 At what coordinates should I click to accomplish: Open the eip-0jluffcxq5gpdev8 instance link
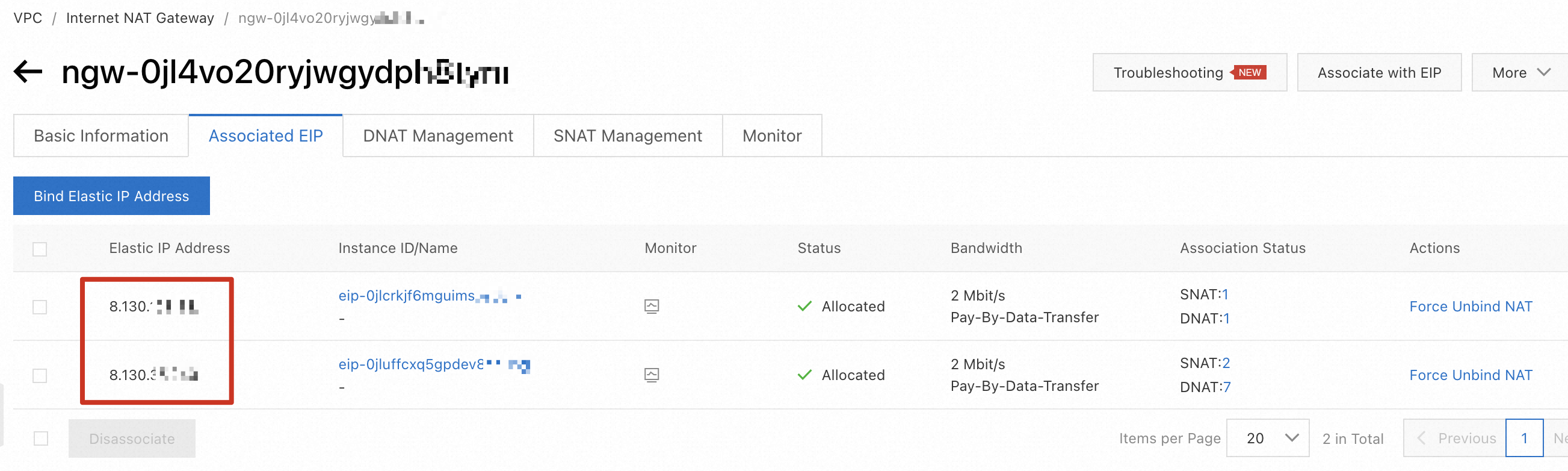point(411,364)
